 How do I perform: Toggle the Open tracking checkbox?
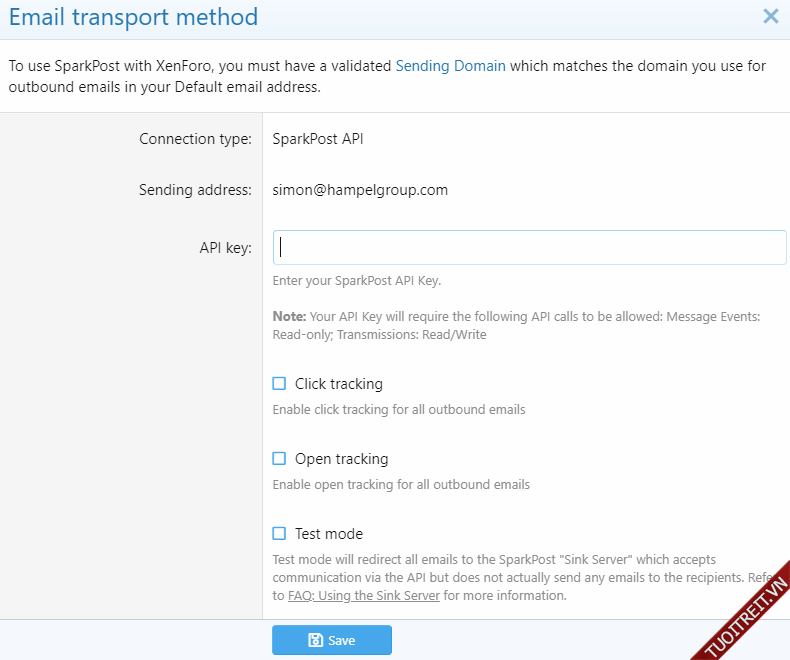(280, 459)
